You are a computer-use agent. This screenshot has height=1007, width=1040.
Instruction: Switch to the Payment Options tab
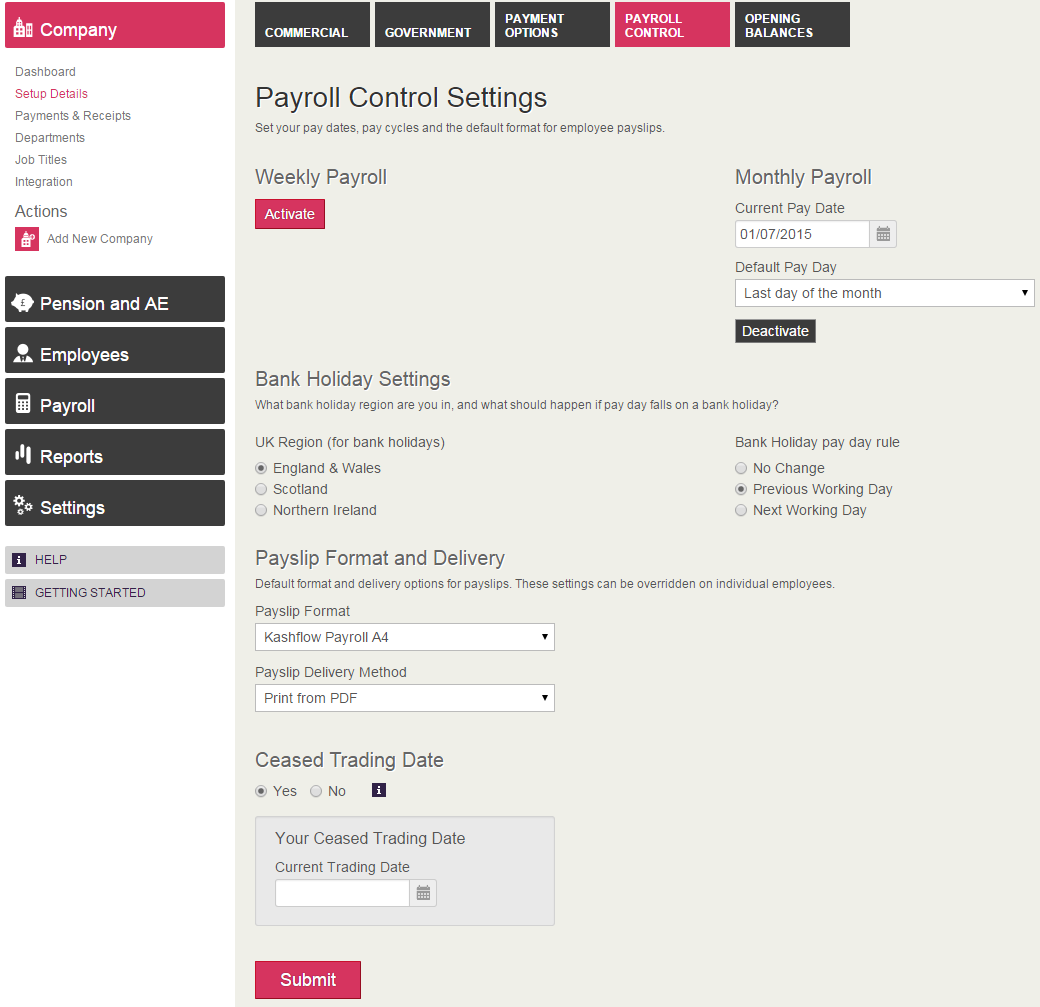(x=552, y=25)
